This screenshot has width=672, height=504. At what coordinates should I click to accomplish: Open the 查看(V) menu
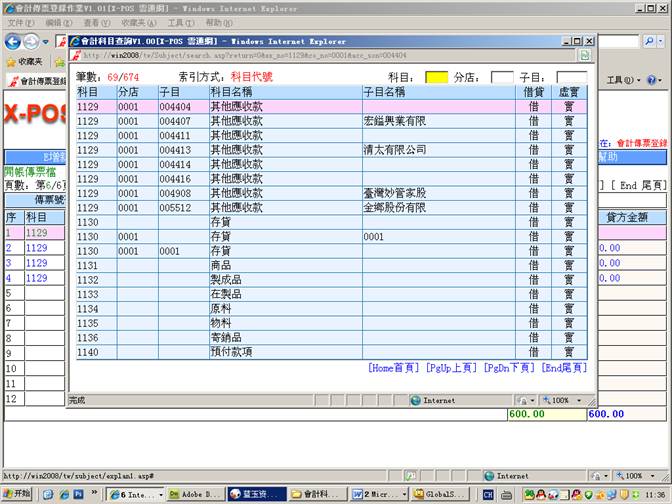click(97, 22)
